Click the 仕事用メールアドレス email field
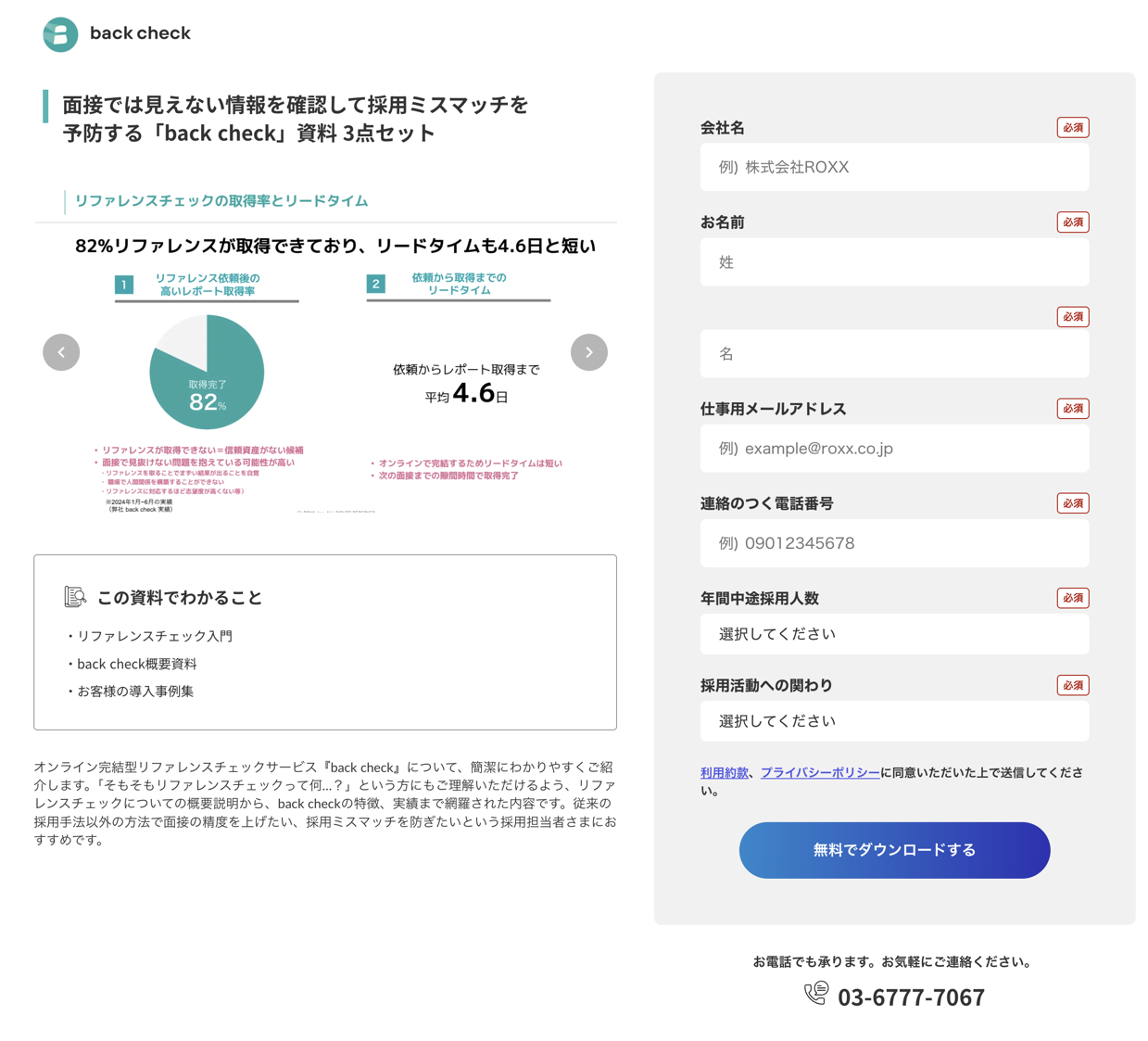1148x1041 pixels. tap(894, 449)
